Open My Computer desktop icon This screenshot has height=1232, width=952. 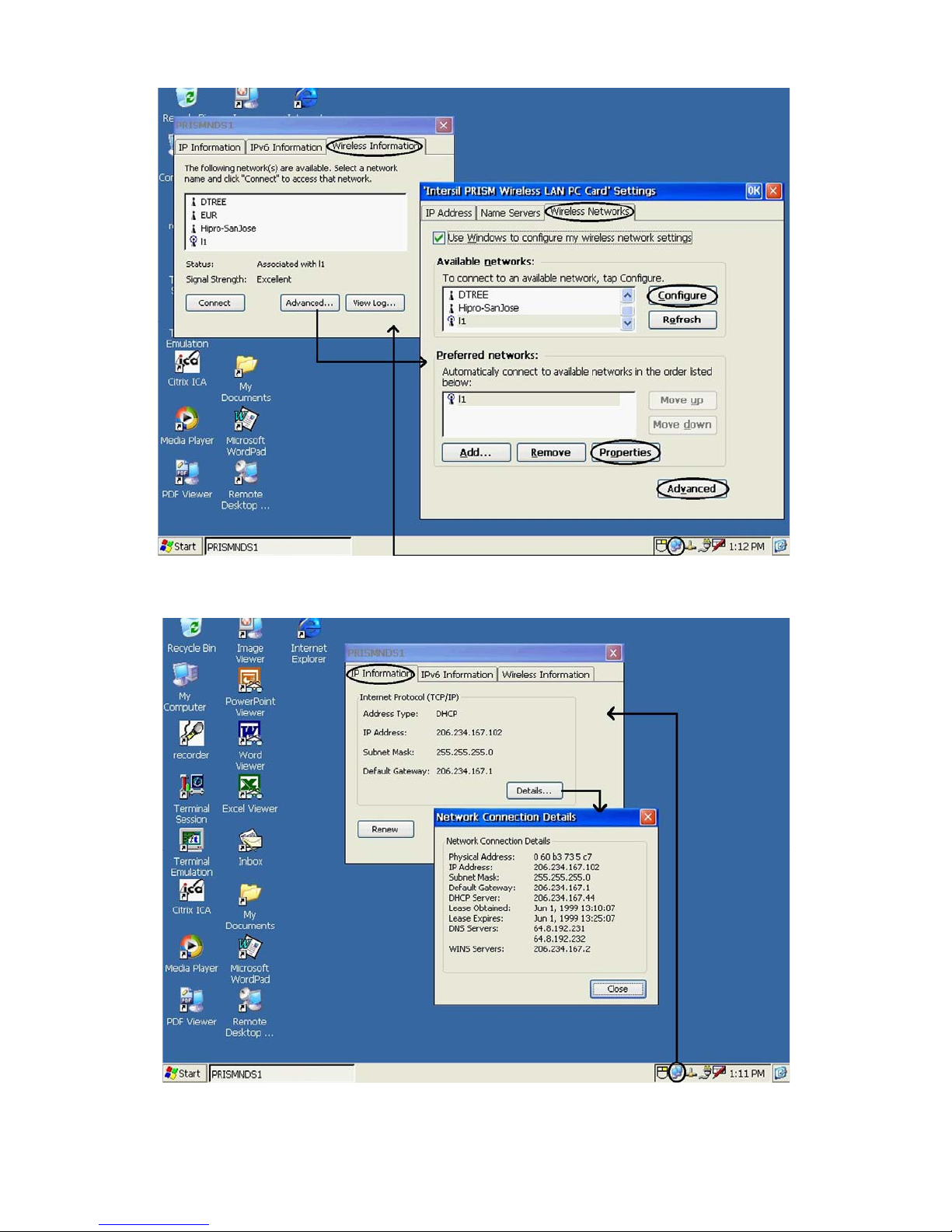click(185, 688)
